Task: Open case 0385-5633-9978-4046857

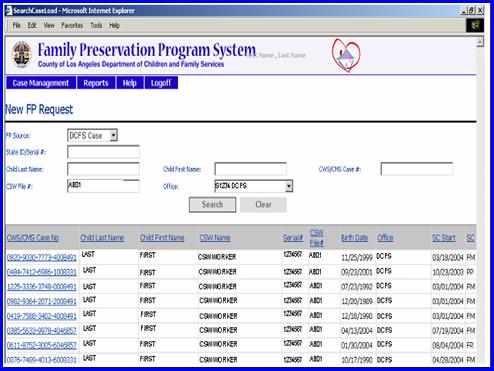Action: [42, 331]
